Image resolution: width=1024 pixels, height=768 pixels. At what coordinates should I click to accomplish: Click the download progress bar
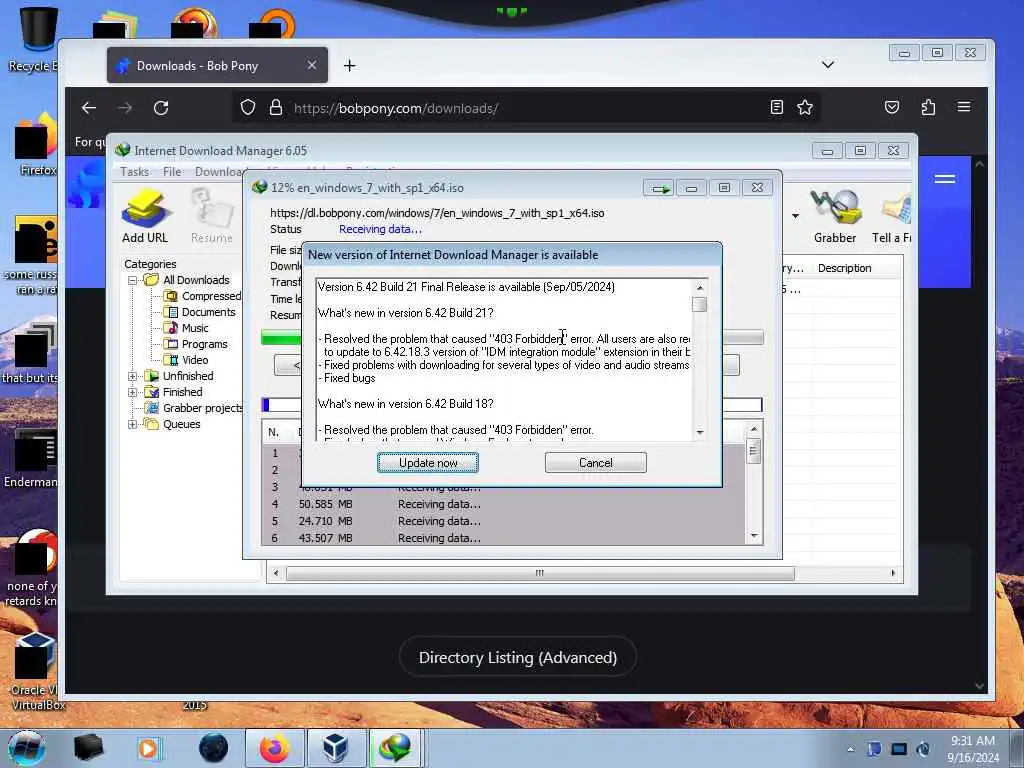click(x=512, y=338)
